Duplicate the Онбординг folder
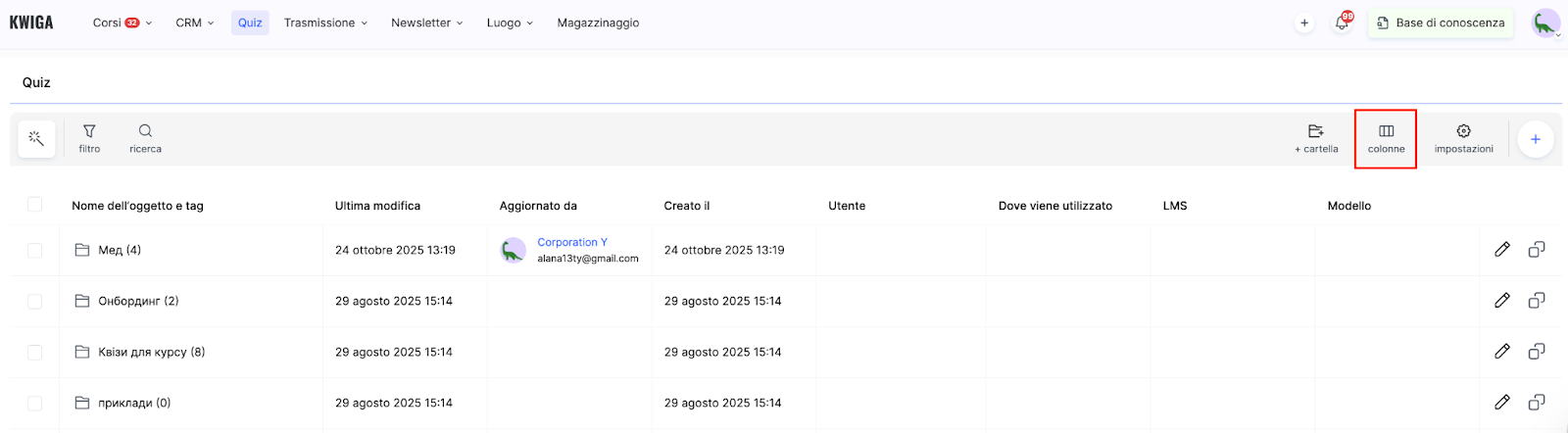This screenshot has height=433, width=1568. point(1536,301)
